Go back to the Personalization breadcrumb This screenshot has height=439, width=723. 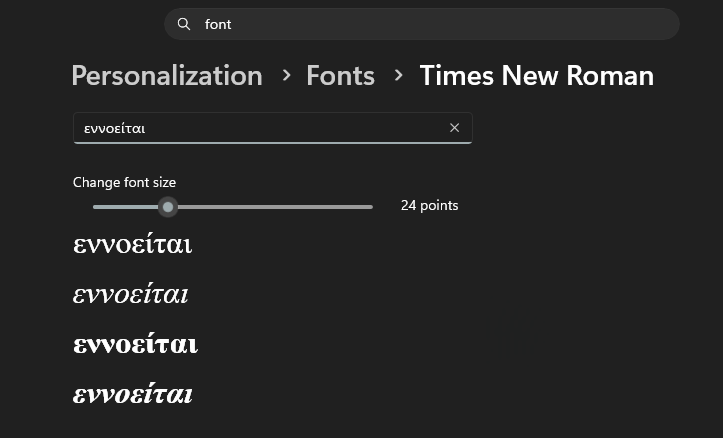click(x=167, y=76)
